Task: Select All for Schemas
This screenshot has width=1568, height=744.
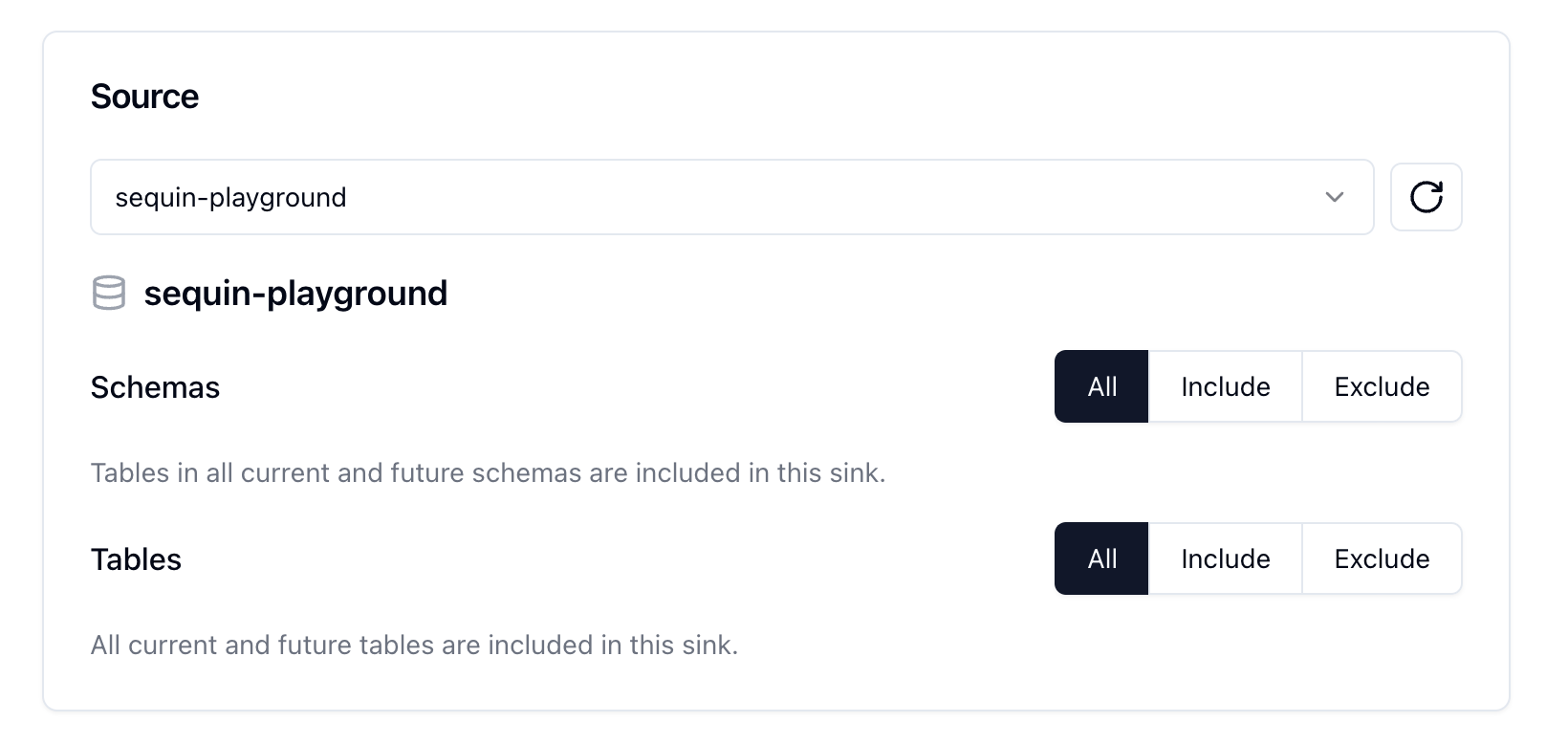Action: [1101, 386]
